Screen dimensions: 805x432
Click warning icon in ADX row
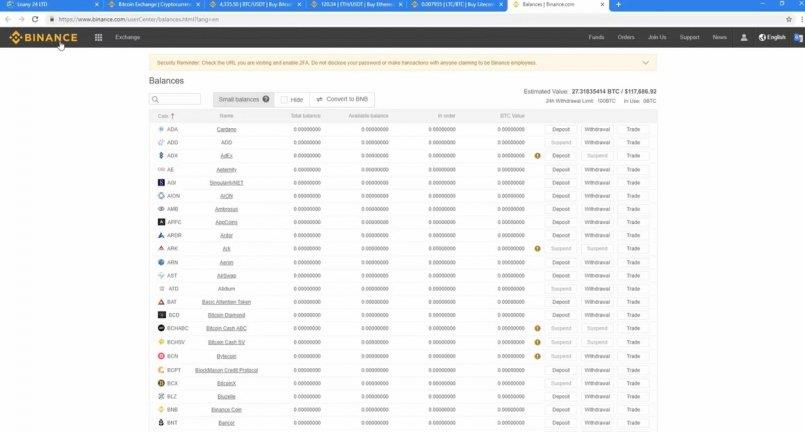(x=538, y=156)
